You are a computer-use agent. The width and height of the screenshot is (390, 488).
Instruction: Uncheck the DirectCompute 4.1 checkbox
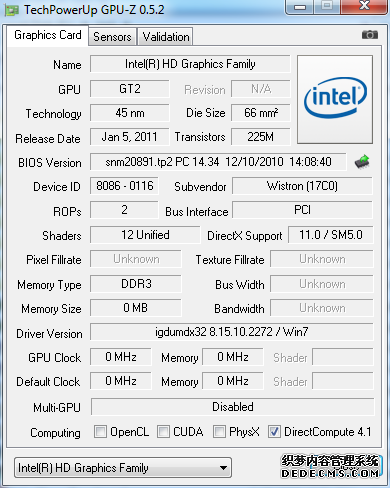(x=274, y=432)
